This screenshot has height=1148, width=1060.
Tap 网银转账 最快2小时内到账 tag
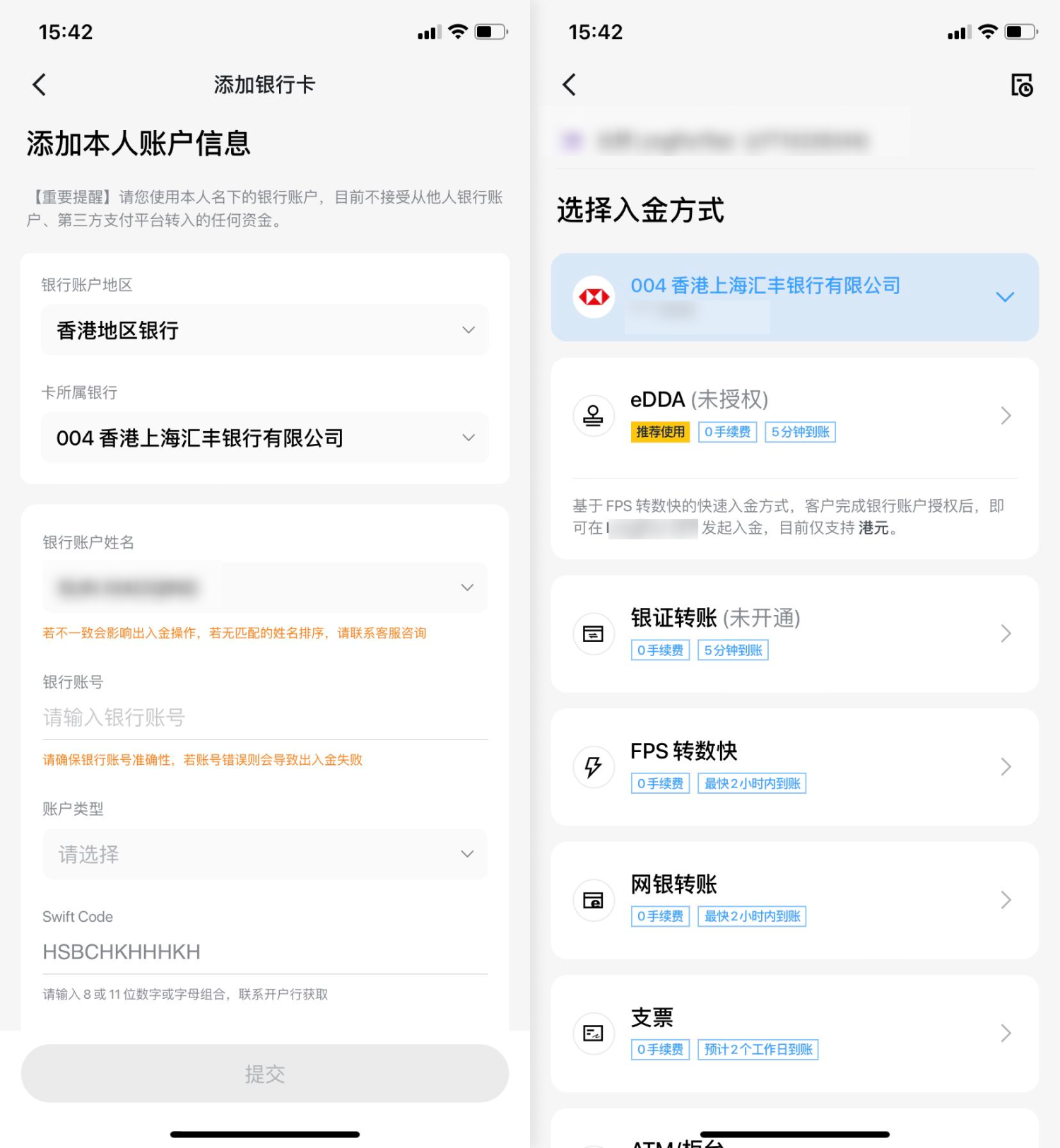click(752, 916)
